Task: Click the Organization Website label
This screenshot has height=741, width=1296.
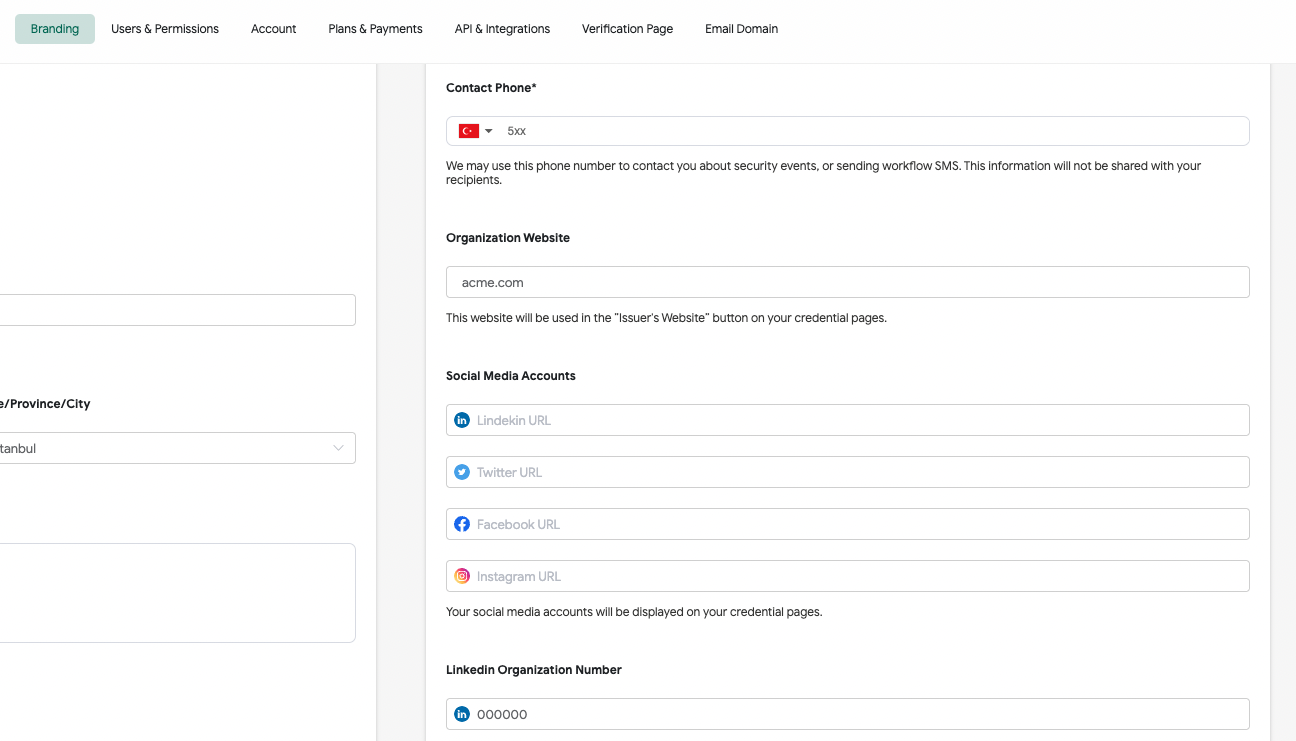Action: click(x=508, y=238)
